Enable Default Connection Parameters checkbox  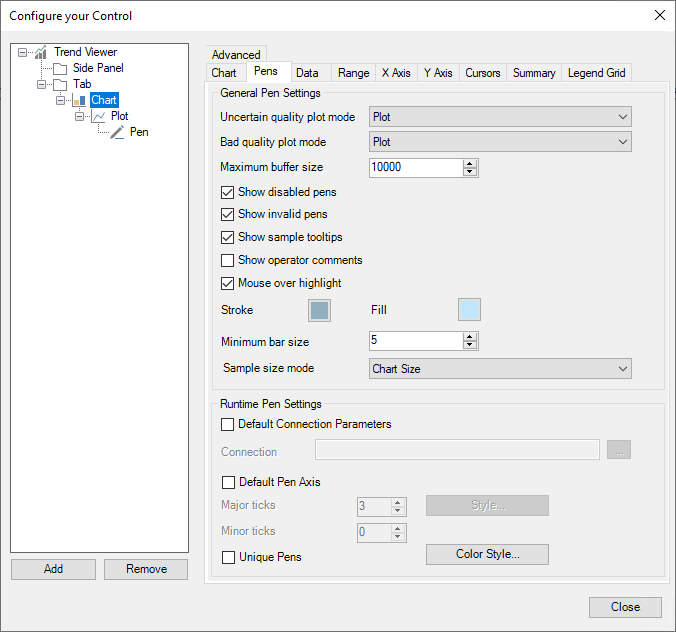pos(227,424)
